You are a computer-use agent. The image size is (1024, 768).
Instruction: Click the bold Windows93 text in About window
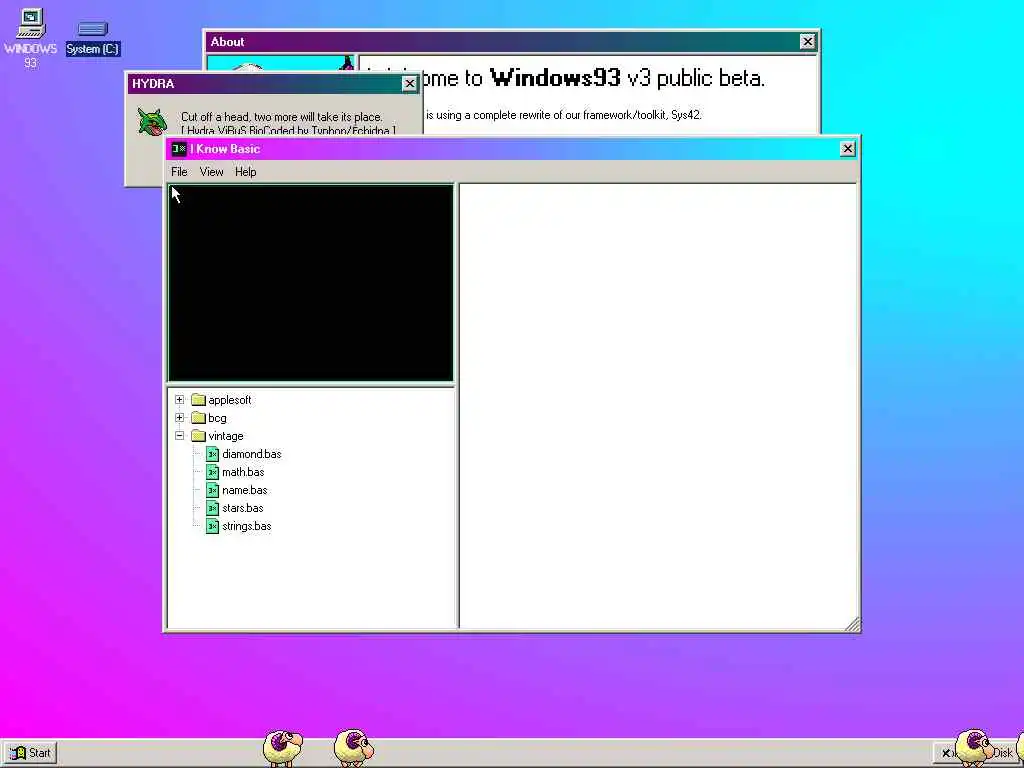pyautogui.click(x=555, y=78)
